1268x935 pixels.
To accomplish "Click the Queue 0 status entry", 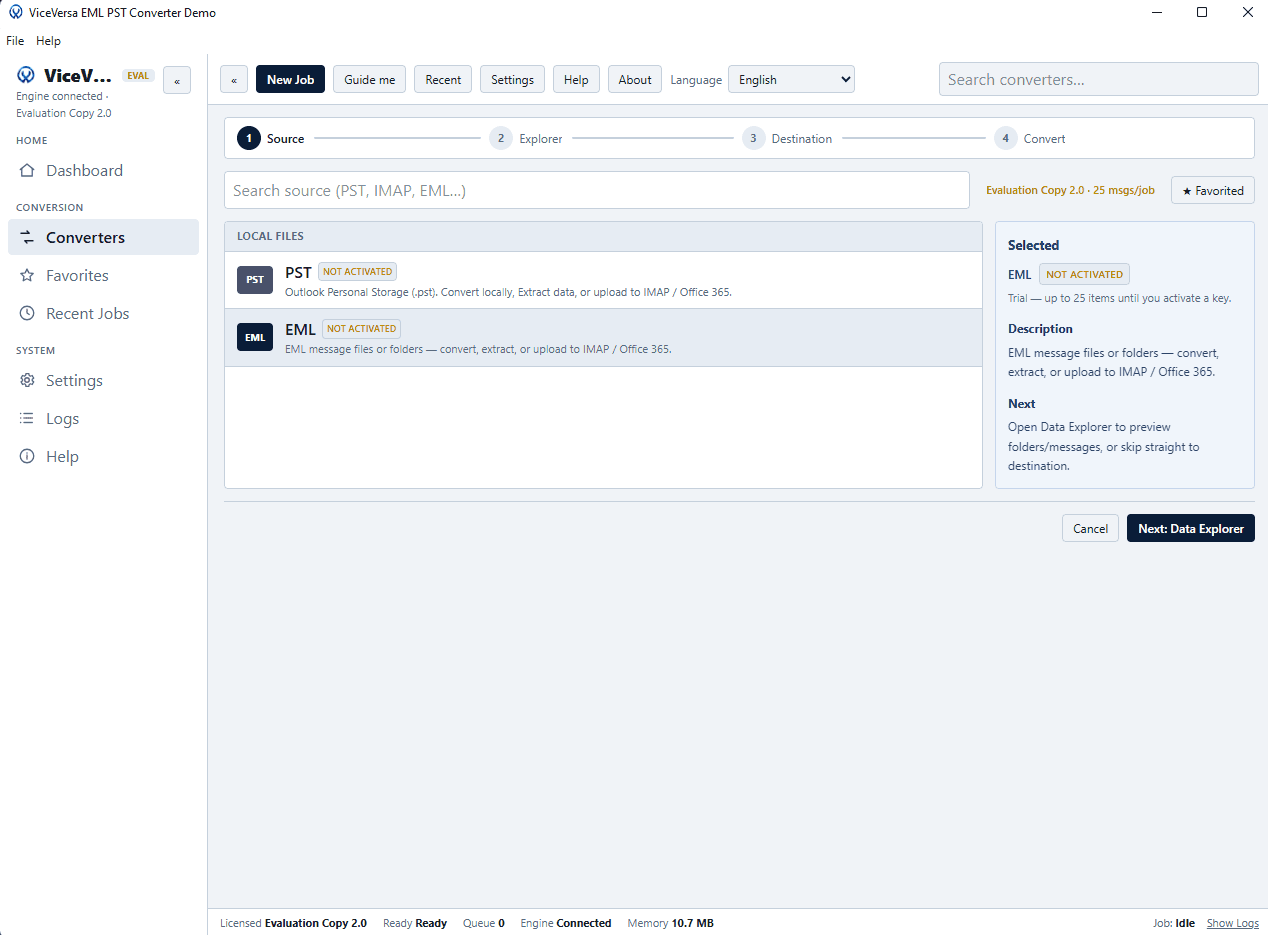I will 484,924.
